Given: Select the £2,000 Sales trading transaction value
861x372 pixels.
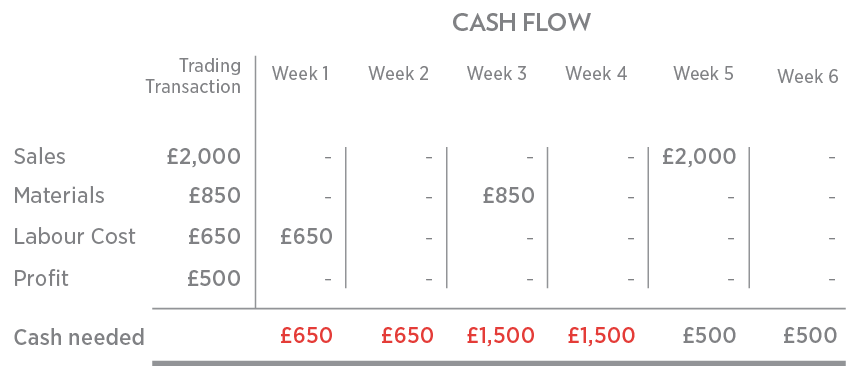Looking at the screenshot, I should click(x=204, y=157).
